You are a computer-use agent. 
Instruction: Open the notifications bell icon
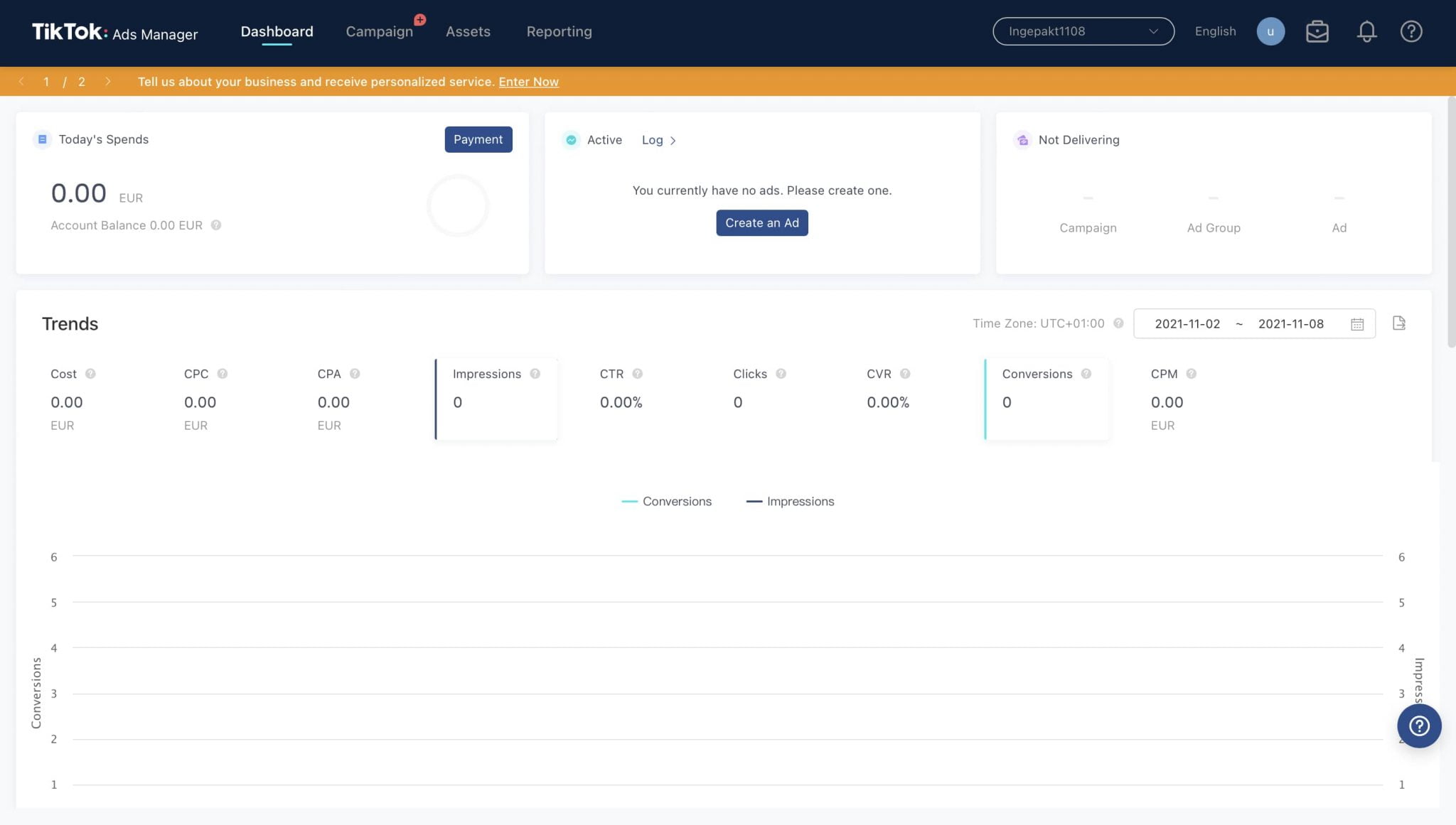1366,31
